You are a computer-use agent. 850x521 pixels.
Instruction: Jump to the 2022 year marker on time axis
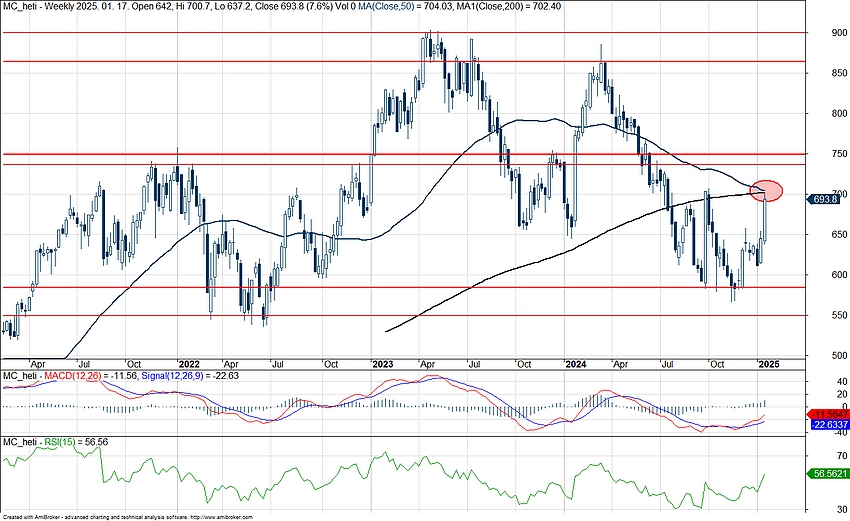pyautogui.click(x=188, y=365)
